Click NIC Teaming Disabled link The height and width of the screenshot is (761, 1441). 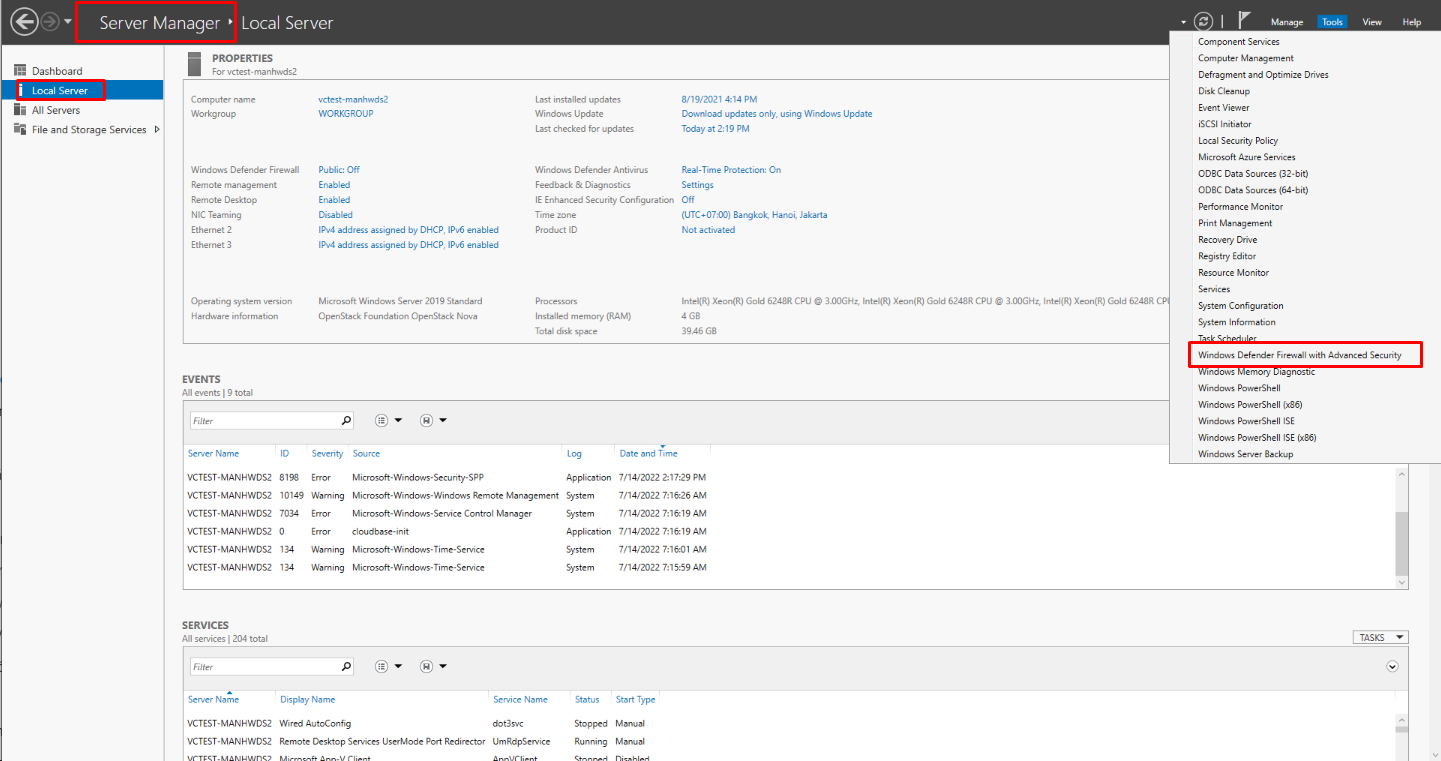[x=335, y=215]
